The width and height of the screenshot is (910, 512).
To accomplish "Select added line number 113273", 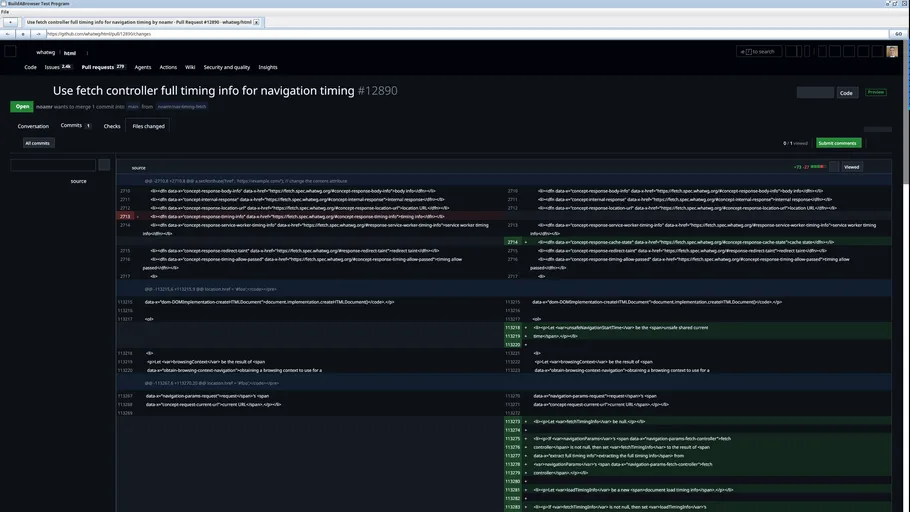I will pyautogui.click(x=512, y=421).
